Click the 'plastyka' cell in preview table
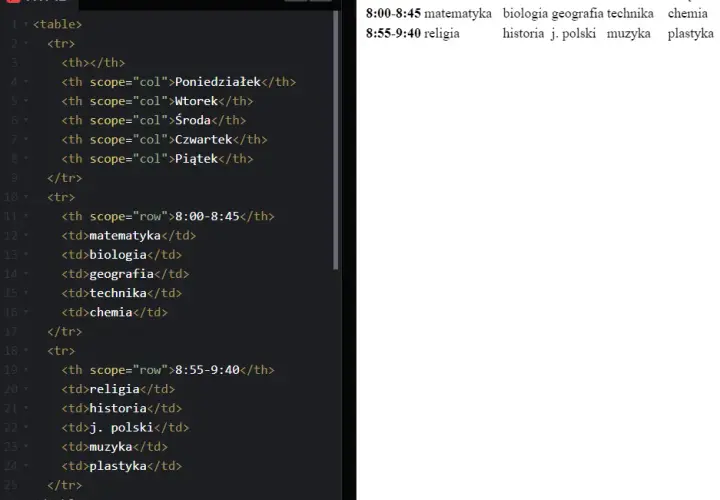This screenshot has width=720, height=500. tap(691, 34)
